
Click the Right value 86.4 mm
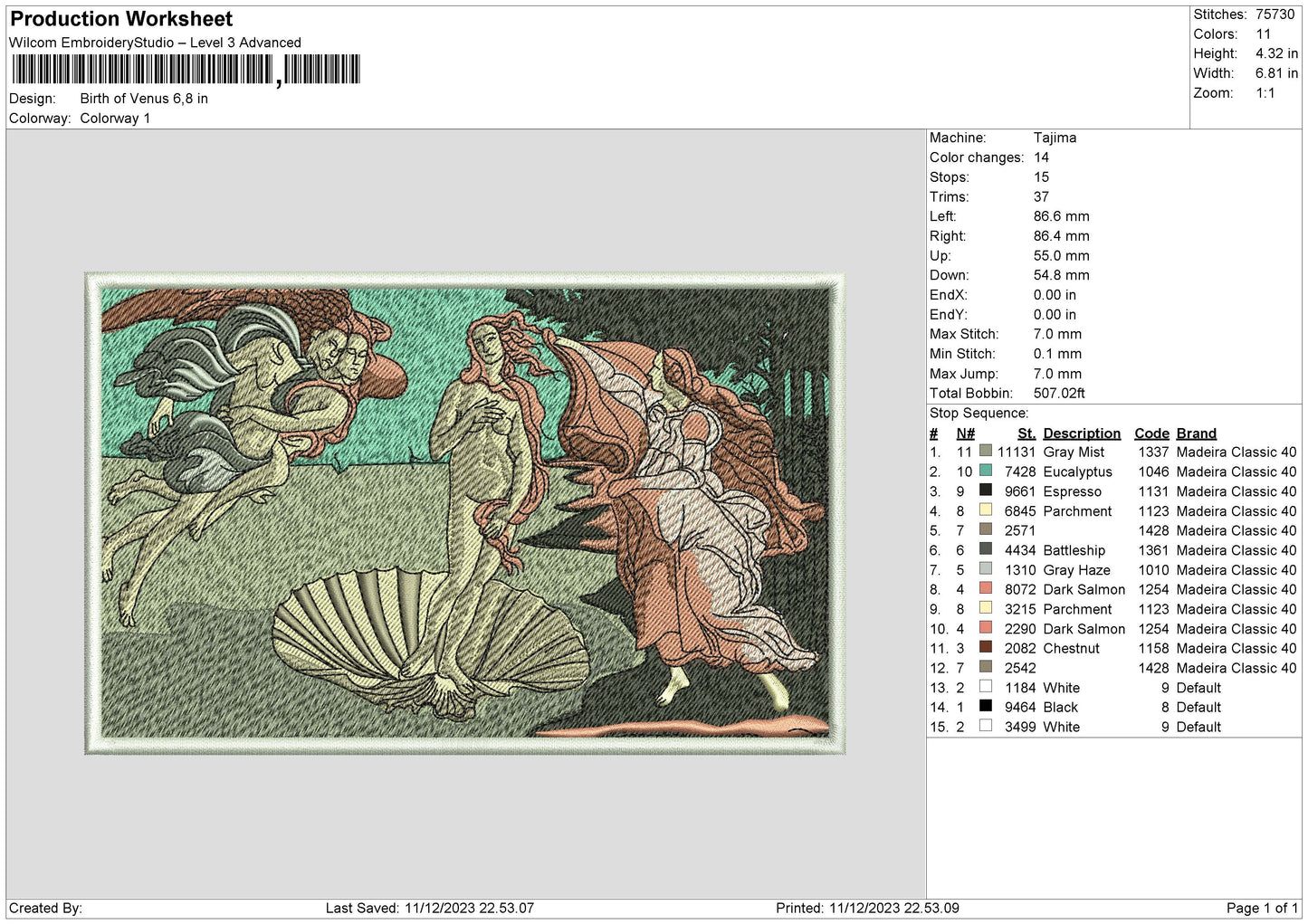[1061, 236]
